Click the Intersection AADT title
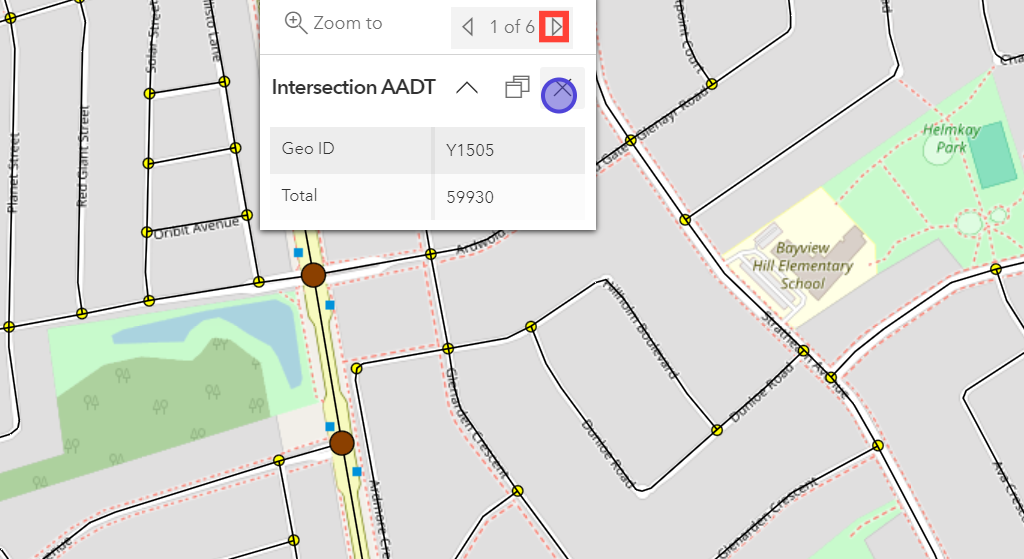This screenshot has height=559, width=1024. pos(353,87)
